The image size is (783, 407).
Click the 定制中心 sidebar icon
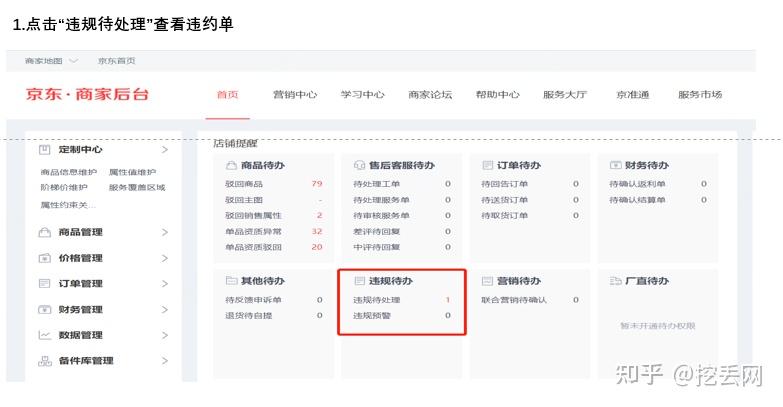pos(44,149)
